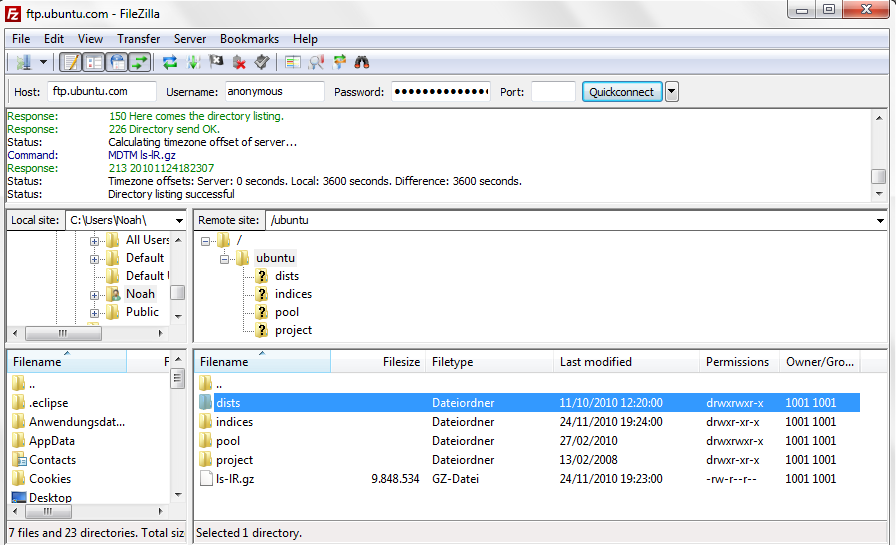The image size is (896, 545).
Task: Click the Host input field
Action: tap(102, 91)
